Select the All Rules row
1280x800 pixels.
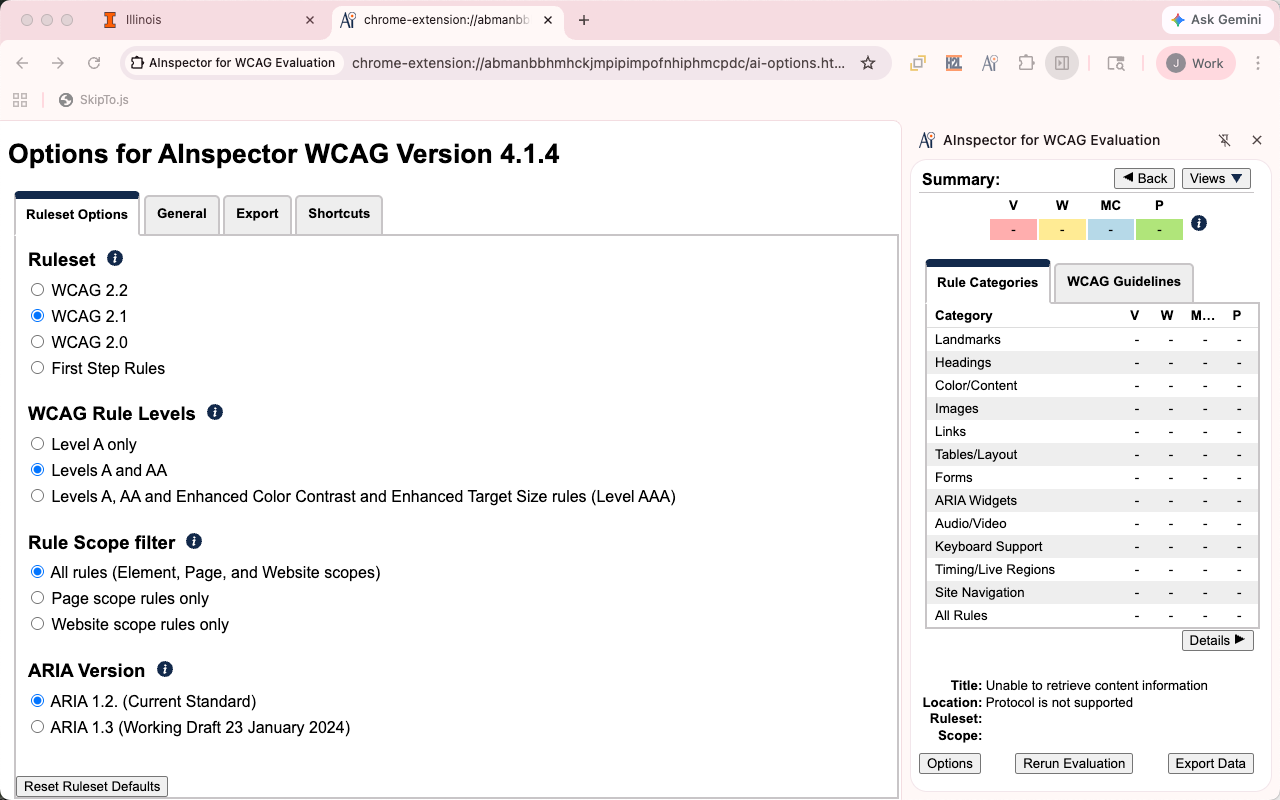(x=1092, y=616)
